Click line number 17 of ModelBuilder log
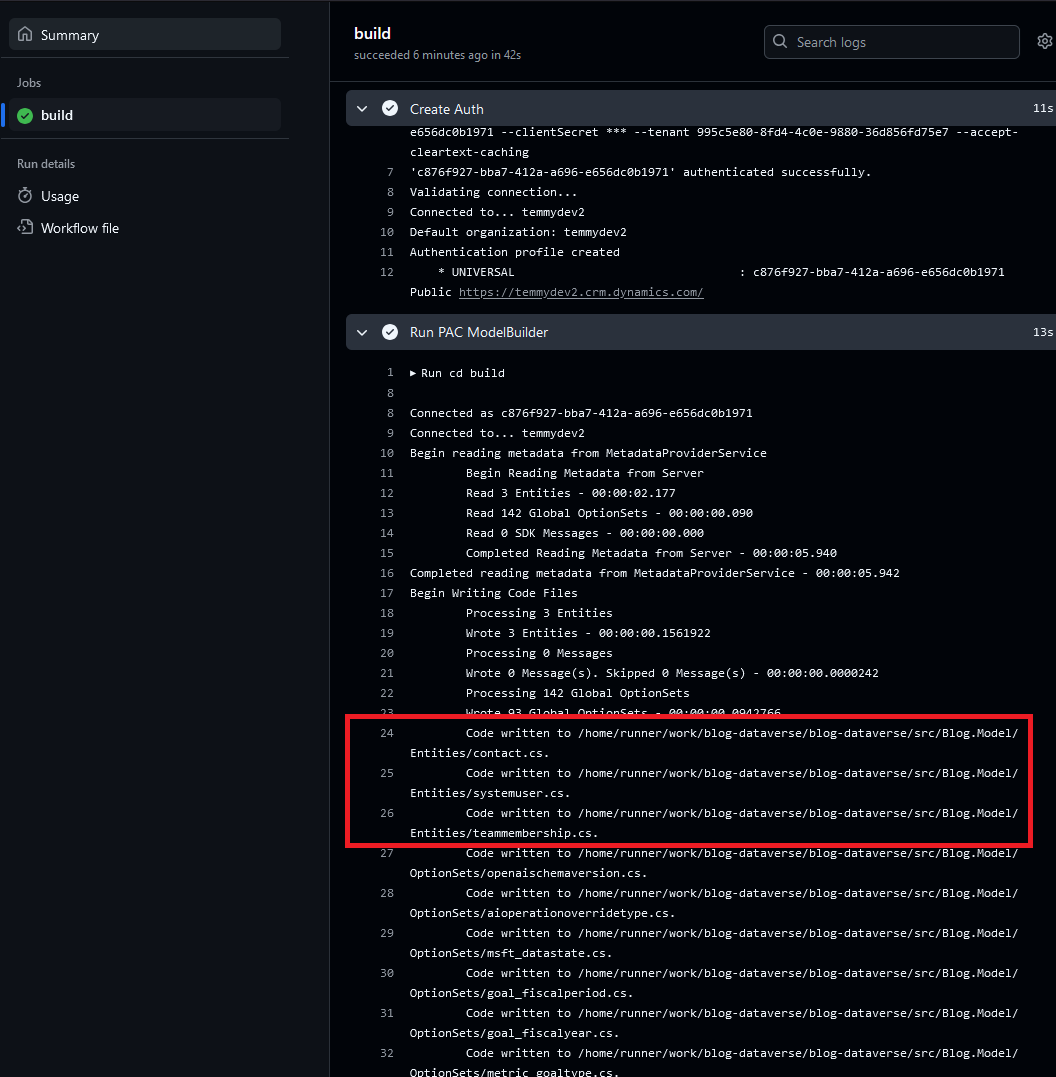This screenshot has height=1077, width=1056. click(x=387, y=593)
